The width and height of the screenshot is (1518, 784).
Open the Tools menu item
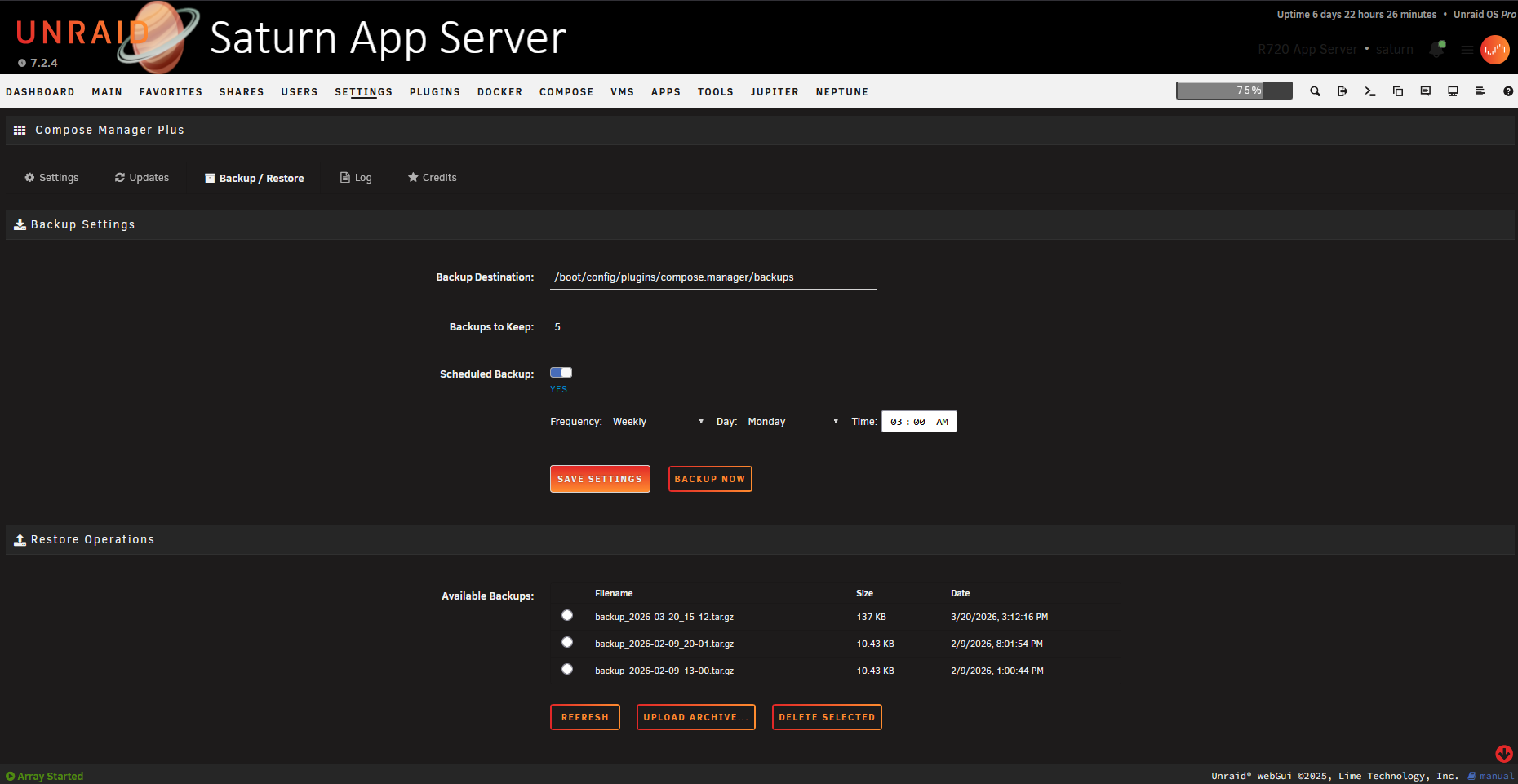(716, 92)
